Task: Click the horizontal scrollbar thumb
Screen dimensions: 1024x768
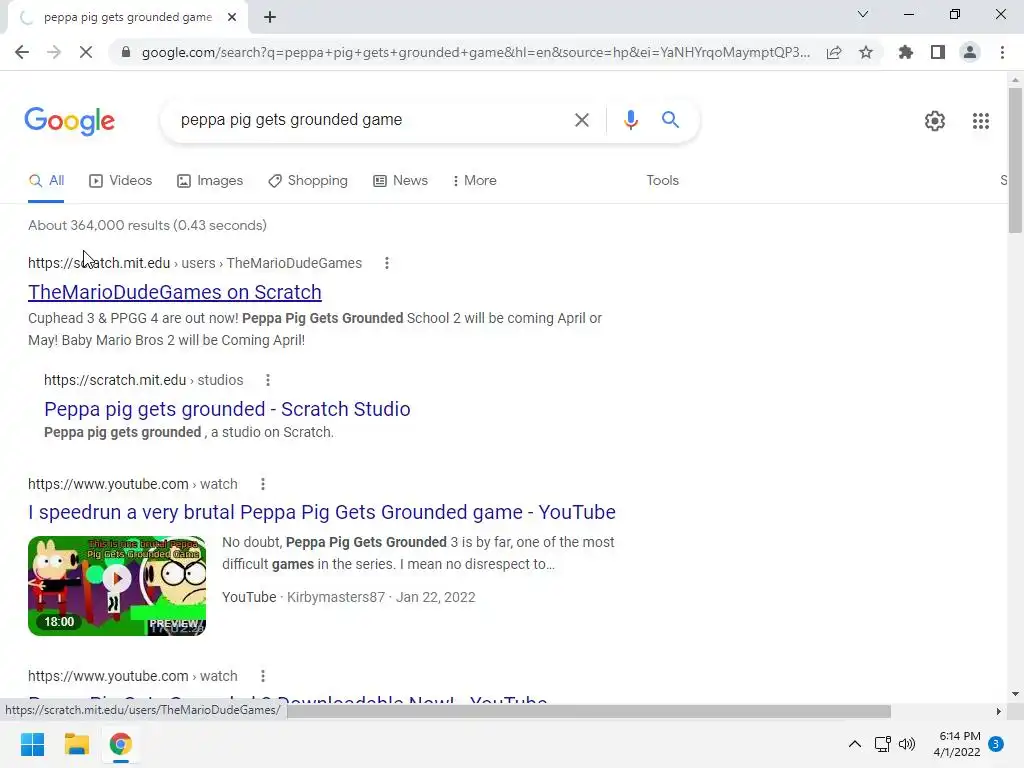Action: 588,711
